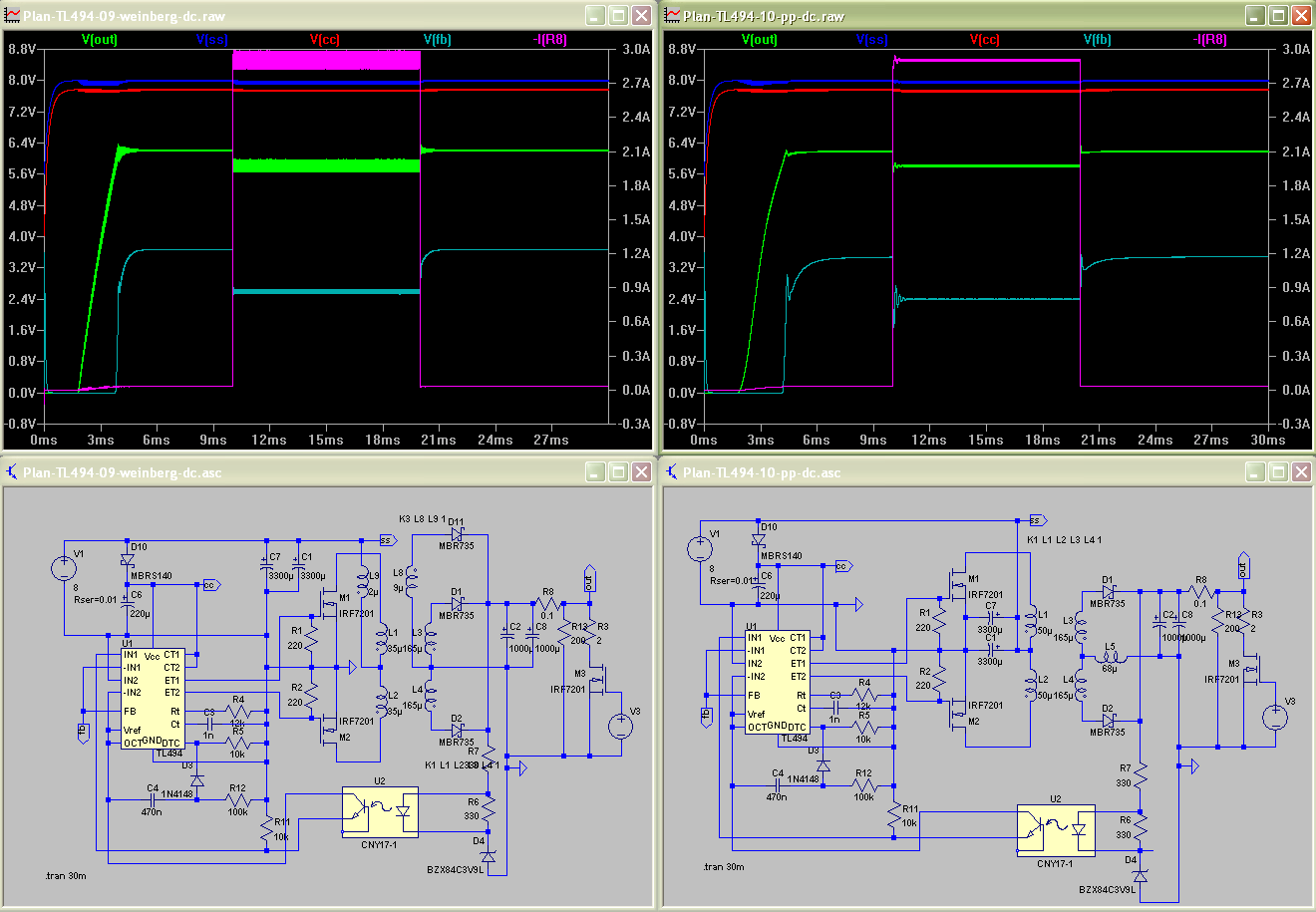Click D11 MBR735 diode in weinberg-dc.asc schematic
Viewport: 1316px width, 912px height.
click(x=457, y=534)
